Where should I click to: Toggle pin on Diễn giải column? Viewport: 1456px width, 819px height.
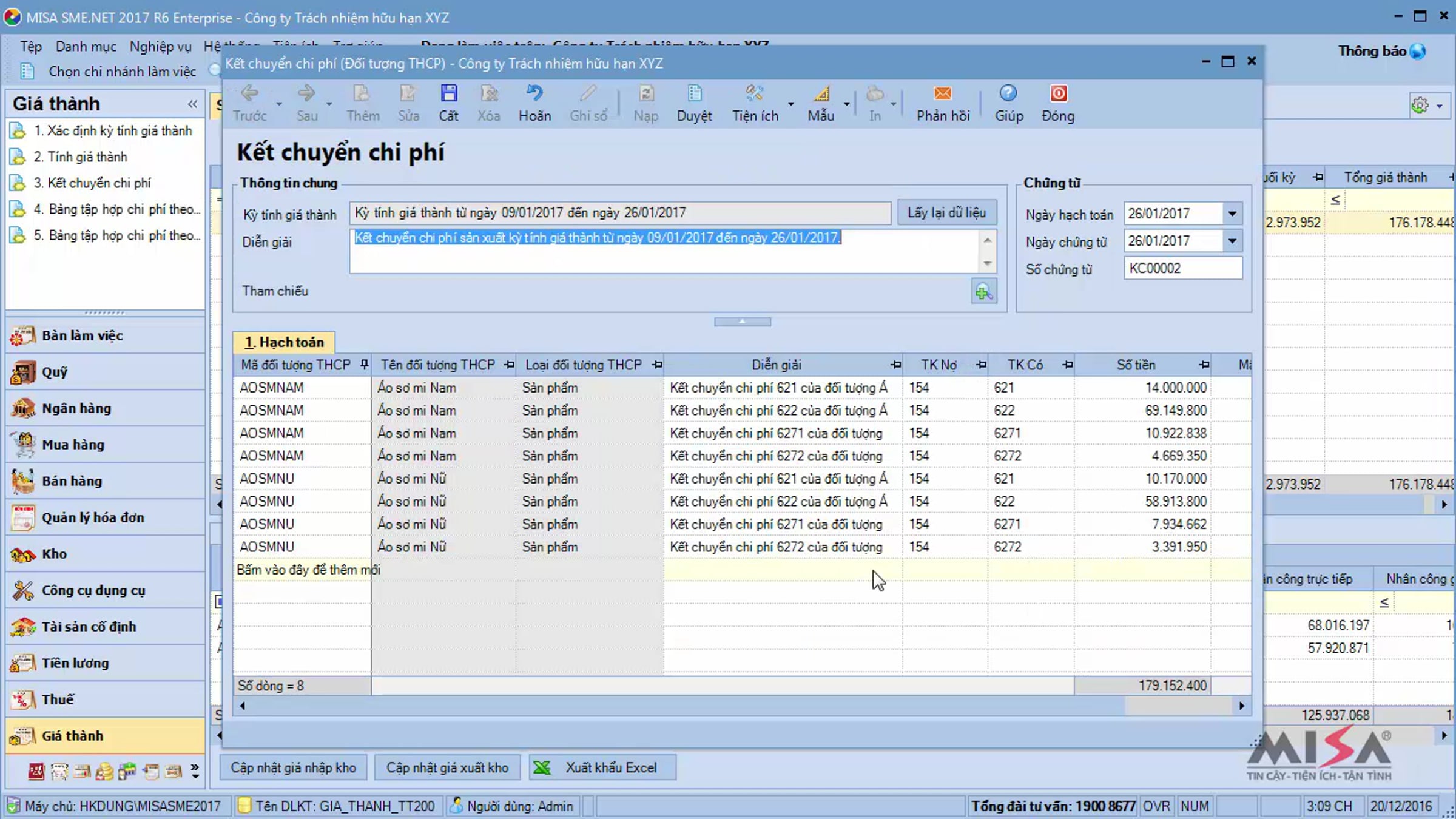[895, 365]
